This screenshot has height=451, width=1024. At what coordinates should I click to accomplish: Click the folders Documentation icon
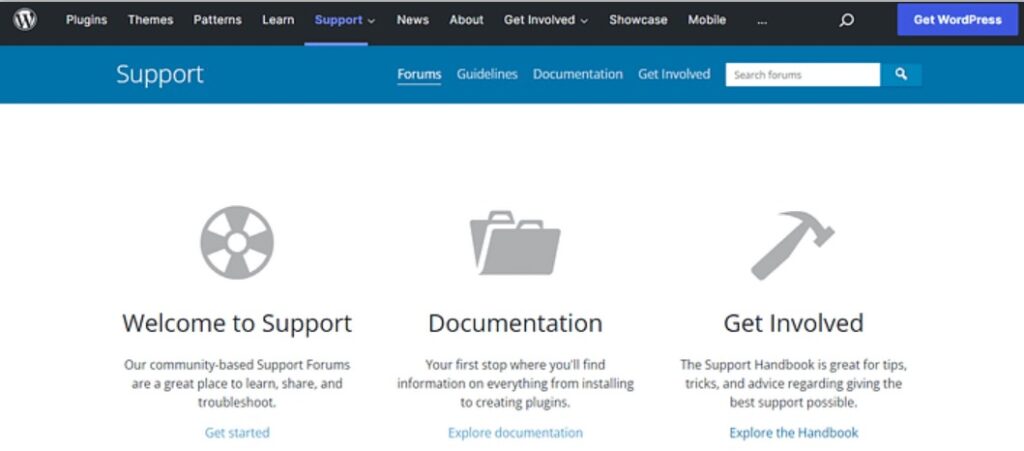[515, 243]
